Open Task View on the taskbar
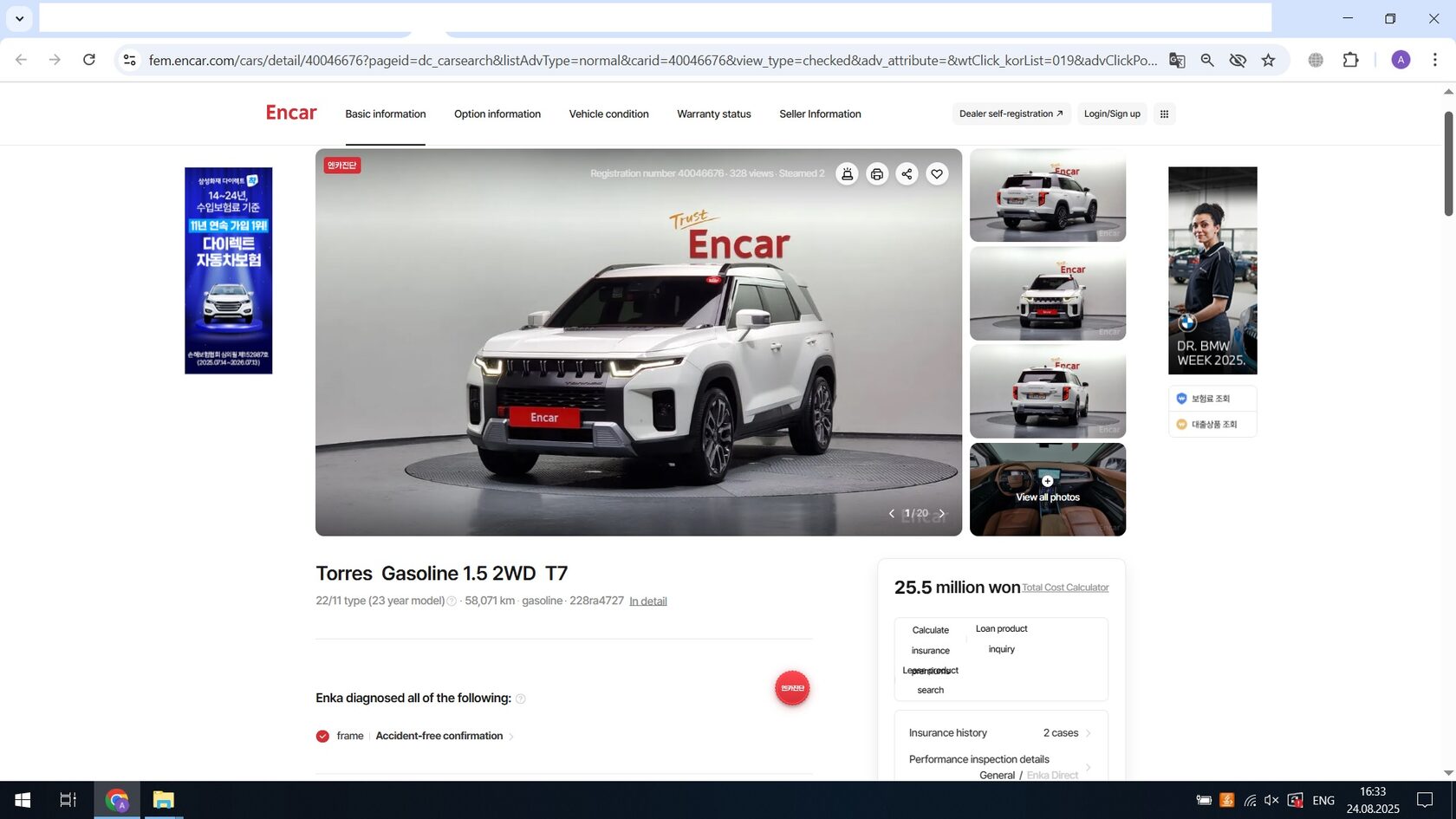Viewport: 1456px width, 819px height. tap(68, 800)
